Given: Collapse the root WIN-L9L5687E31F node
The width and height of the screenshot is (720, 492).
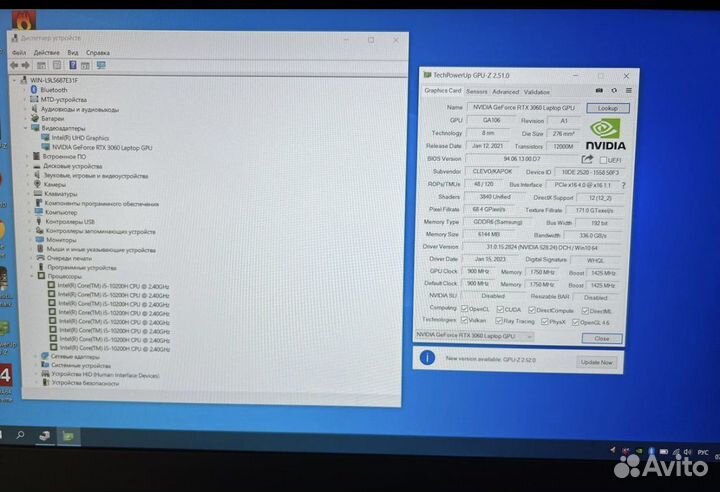Looking at the screenshot, I should [15, 80].
